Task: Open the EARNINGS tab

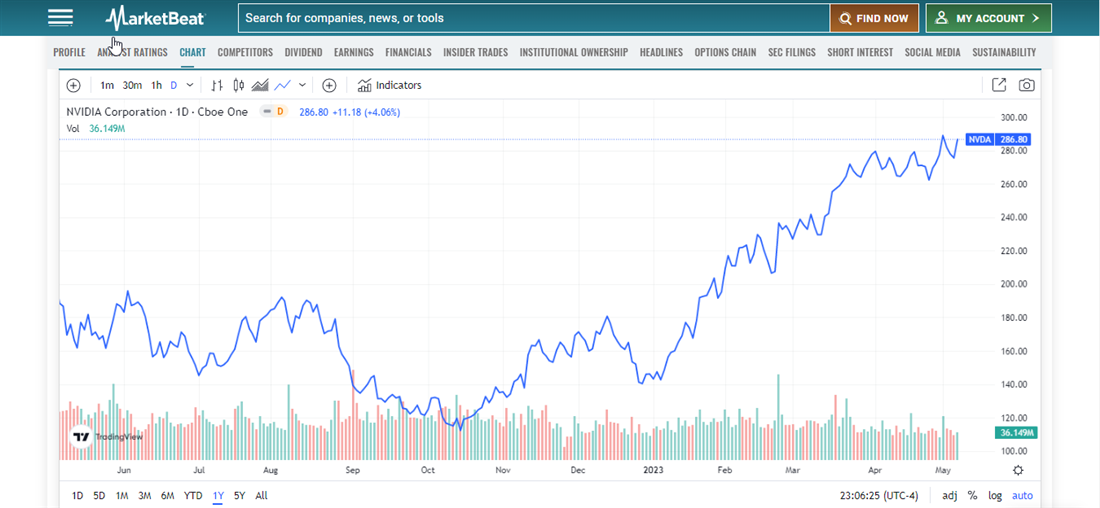Action: click(354, 53)
